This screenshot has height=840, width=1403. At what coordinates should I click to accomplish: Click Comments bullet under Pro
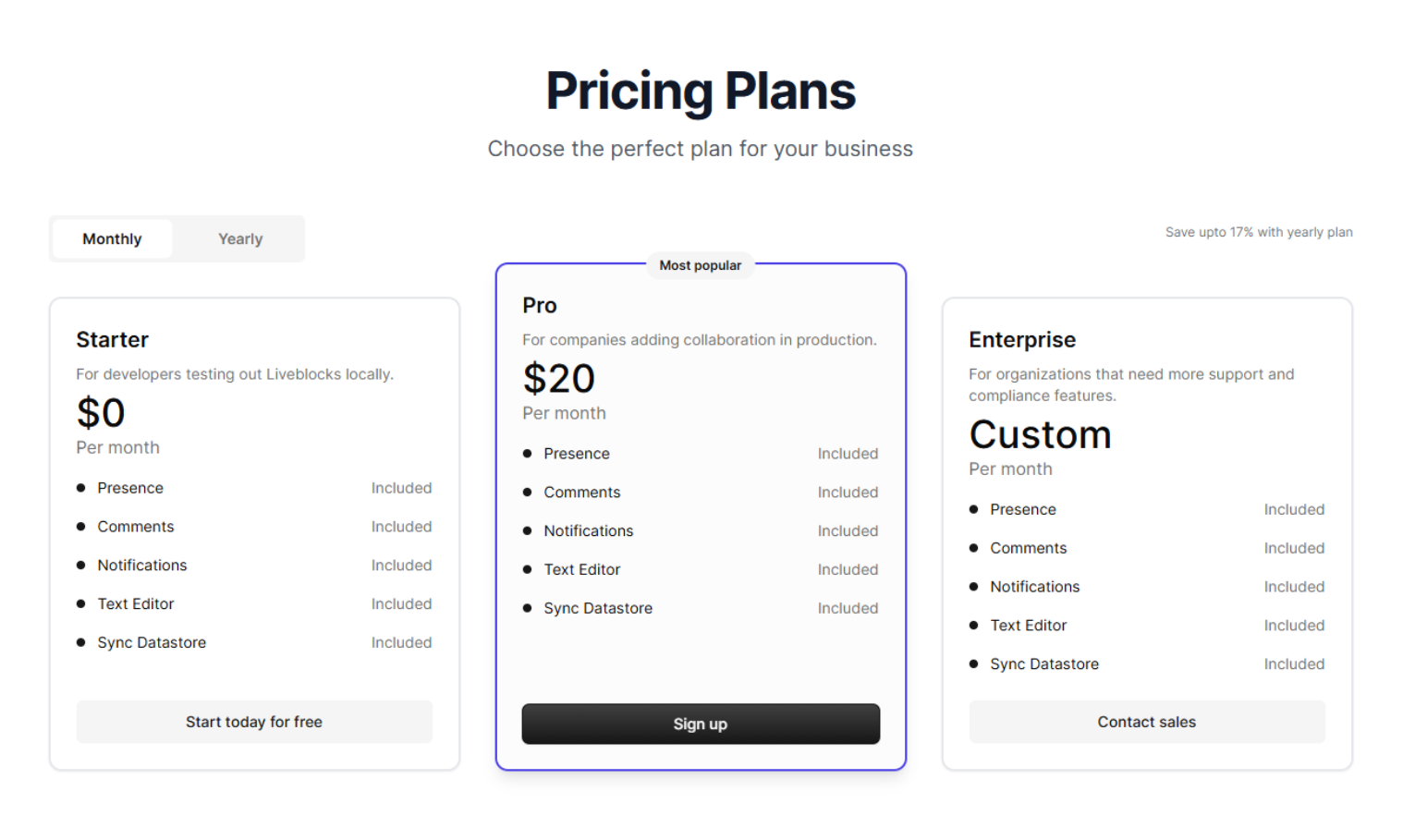click(581, 492)
